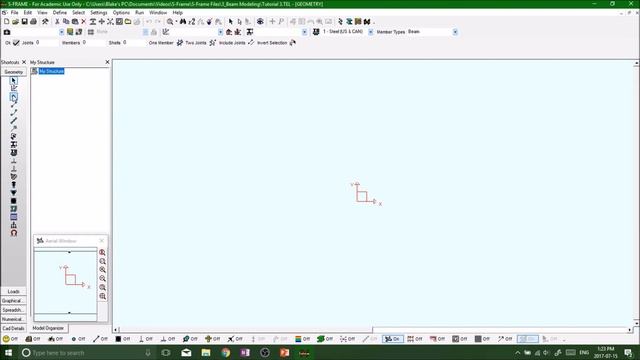
Task: Click the Geometry shortcut button
Action: pyautogui.click(x=13, y=72)
